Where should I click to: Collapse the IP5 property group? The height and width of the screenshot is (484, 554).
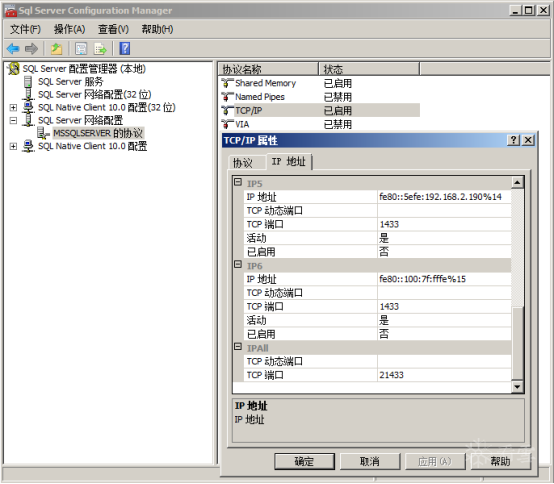pos(238,182)
